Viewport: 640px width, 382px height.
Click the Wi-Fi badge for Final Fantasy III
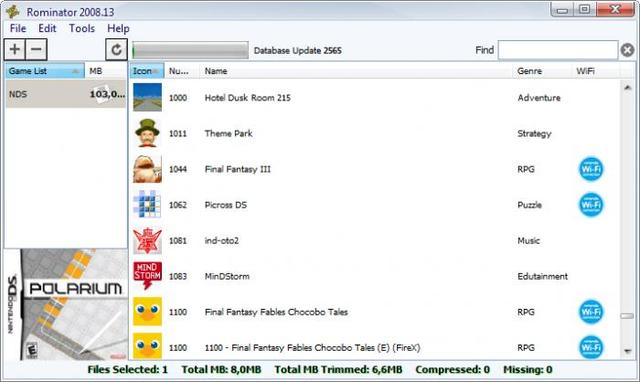pos(591,169)
